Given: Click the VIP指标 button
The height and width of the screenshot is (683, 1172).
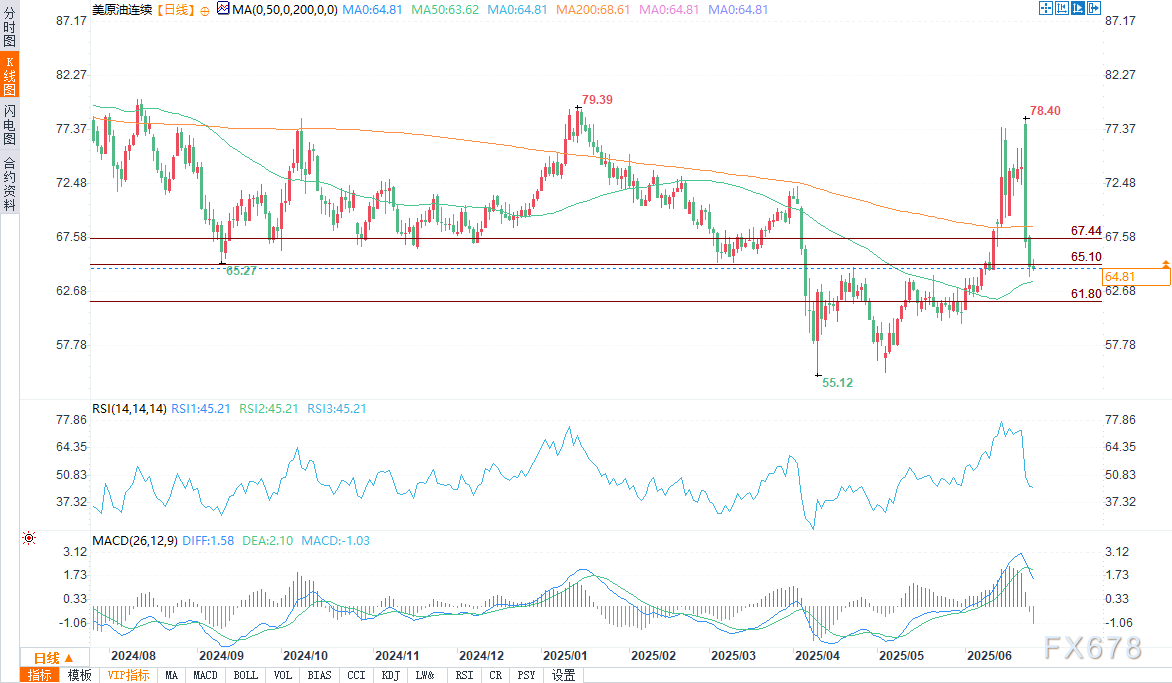Looking at the screenshot, I should coord(128,675).
